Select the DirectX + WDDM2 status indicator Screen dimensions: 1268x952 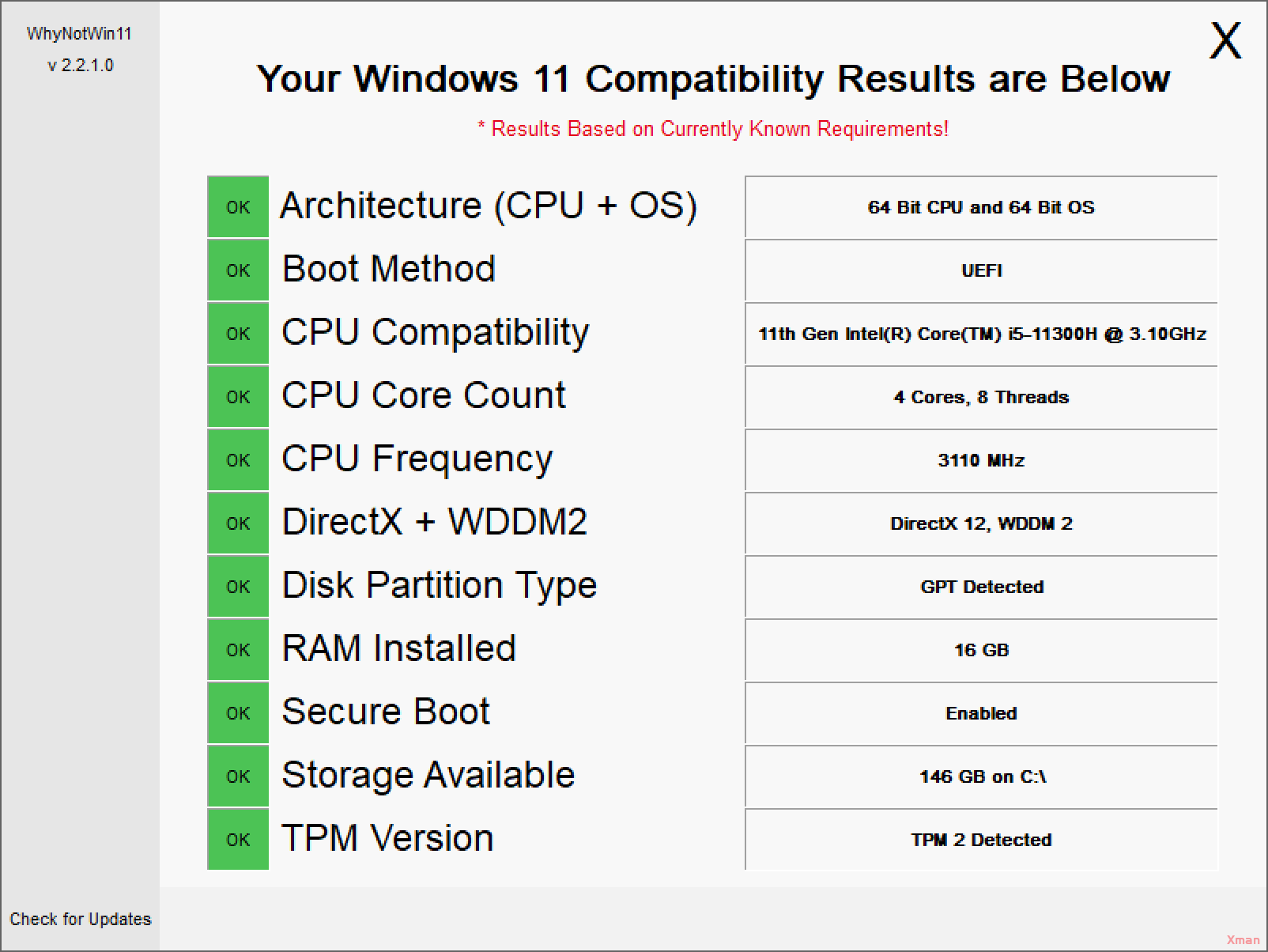[237, 523]
